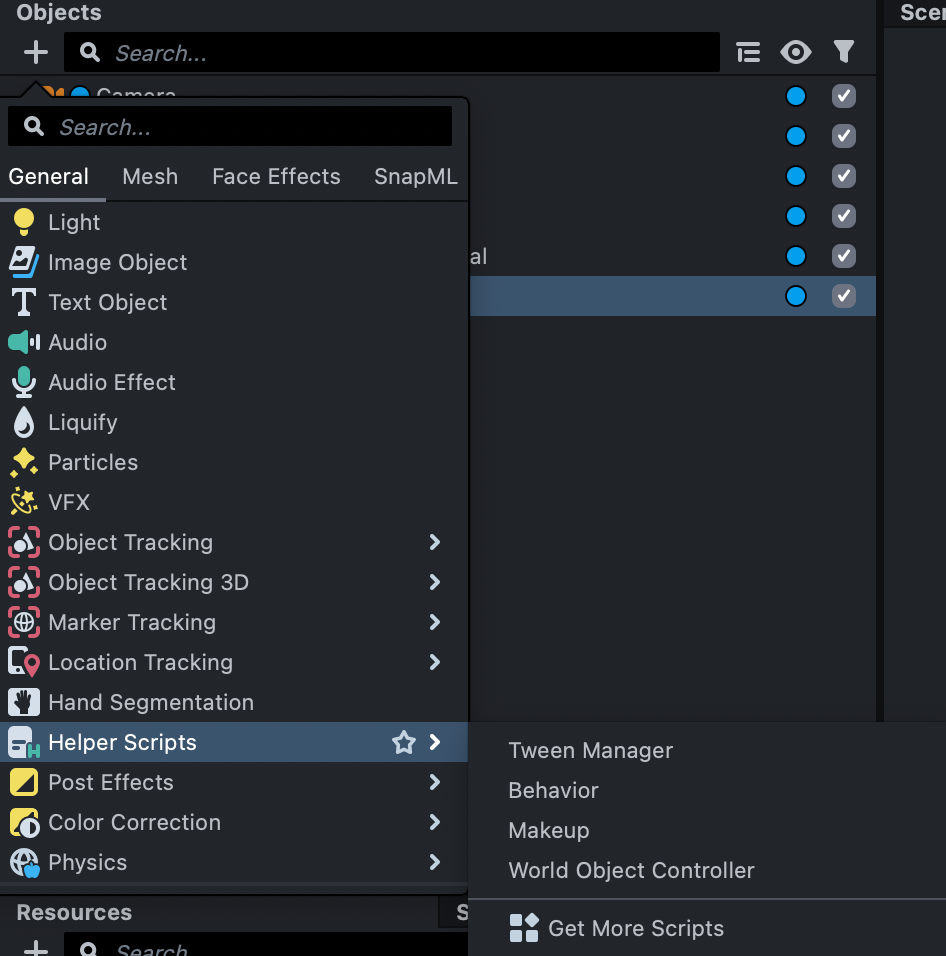Screen dimensions: 946x956
Task: Toggle the eye visibility icon above the list
Action: [x=796, y=52]
